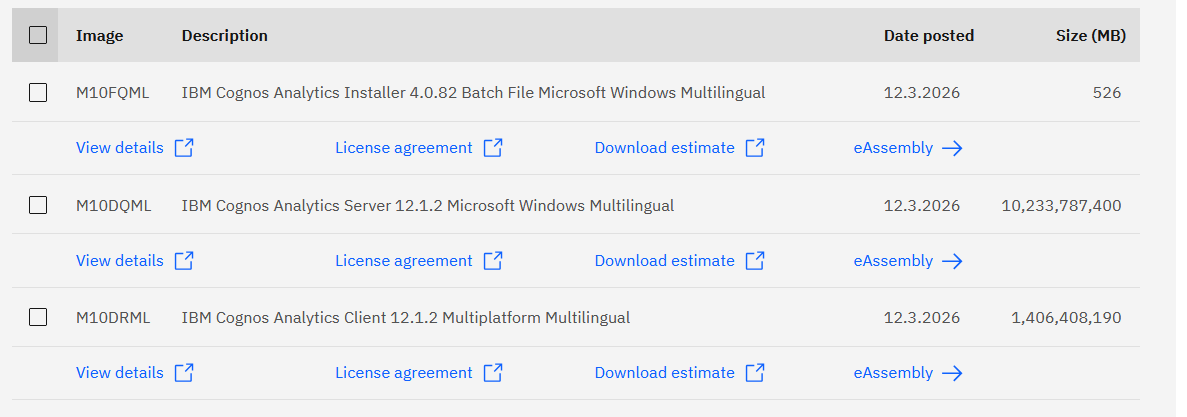Open Download estimate link for M10DRML
The width and height of the screenshot is (1187, 417).
(664, 373)
